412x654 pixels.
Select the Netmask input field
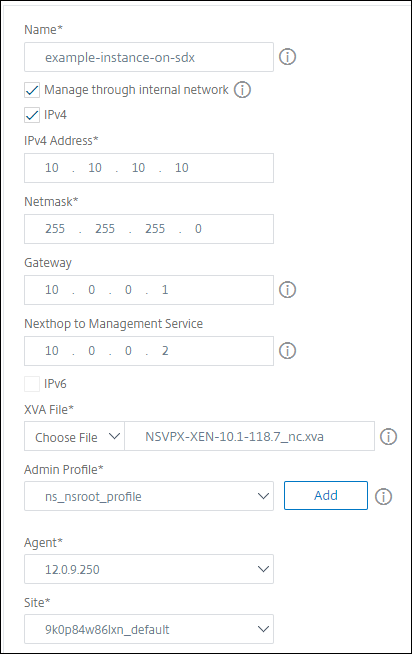(149, 229)
